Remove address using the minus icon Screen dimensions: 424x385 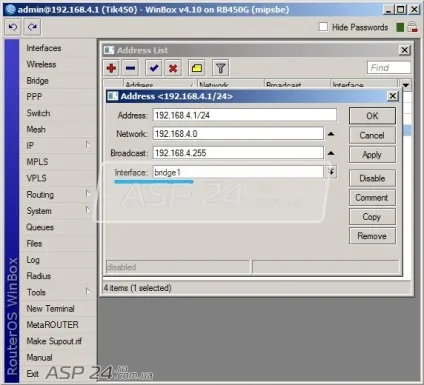point(130,68)
